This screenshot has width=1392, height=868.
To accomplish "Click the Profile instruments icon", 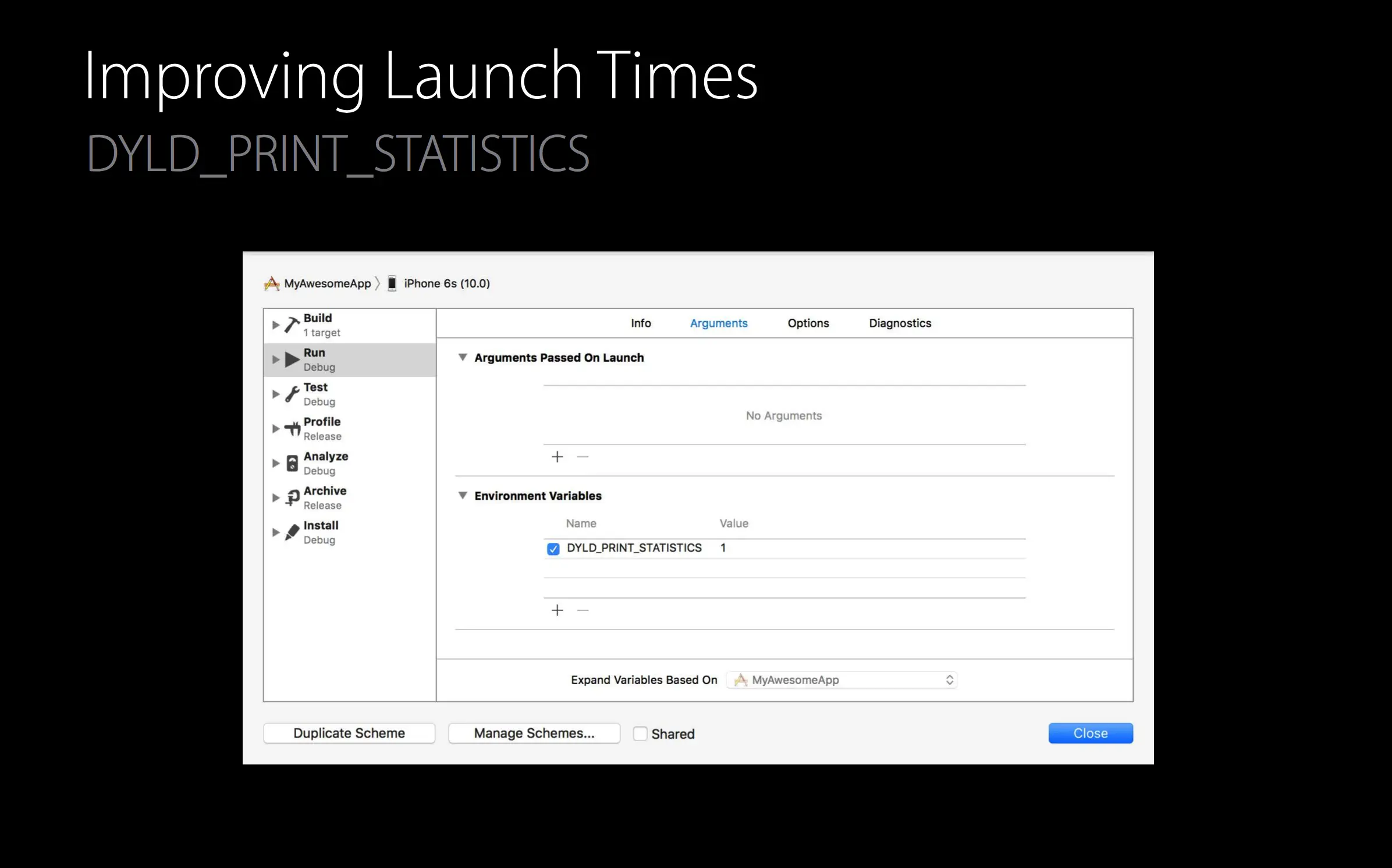I will [292, 429].
